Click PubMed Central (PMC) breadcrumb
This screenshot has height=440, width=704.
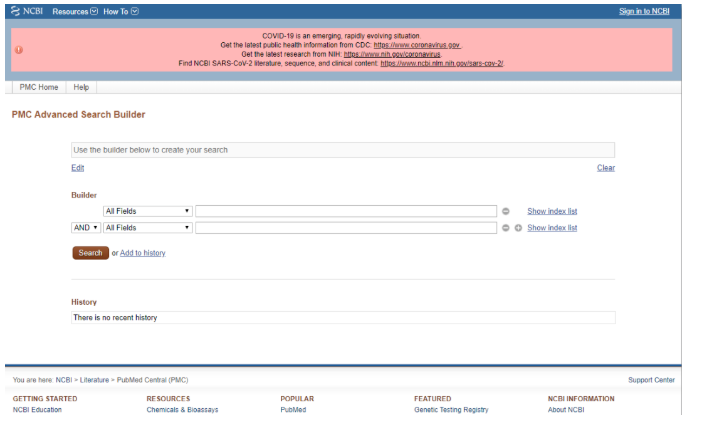click(x=153, y=380)
